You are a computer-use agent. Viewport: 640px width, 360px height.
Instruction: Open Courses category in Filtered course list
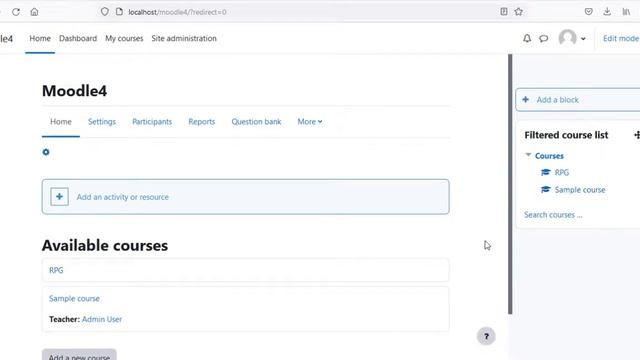pyautogui.click(x=549, y=156)
